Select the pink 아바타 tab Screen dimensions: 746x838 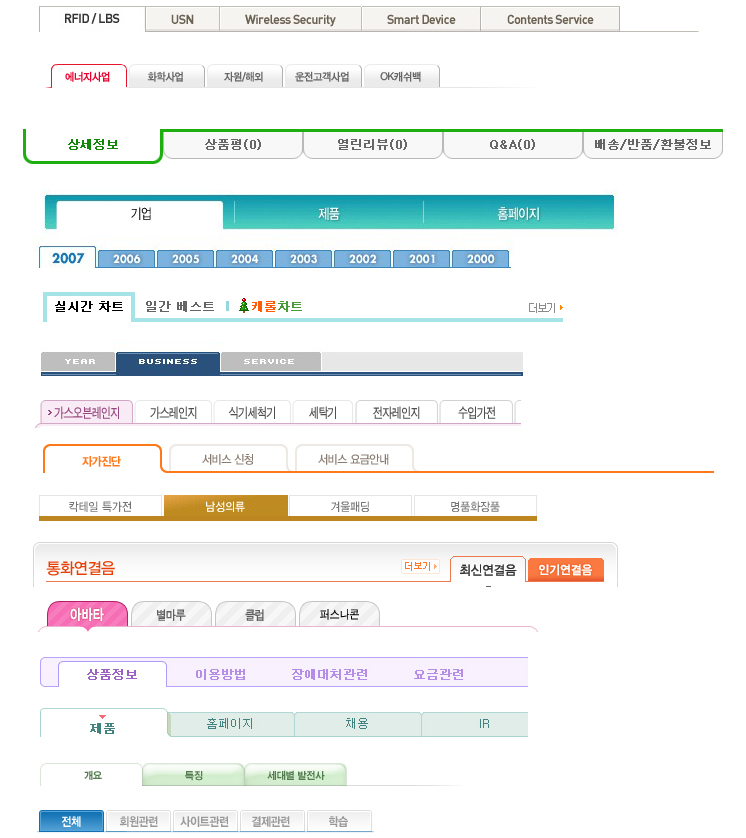click(87, 615)
